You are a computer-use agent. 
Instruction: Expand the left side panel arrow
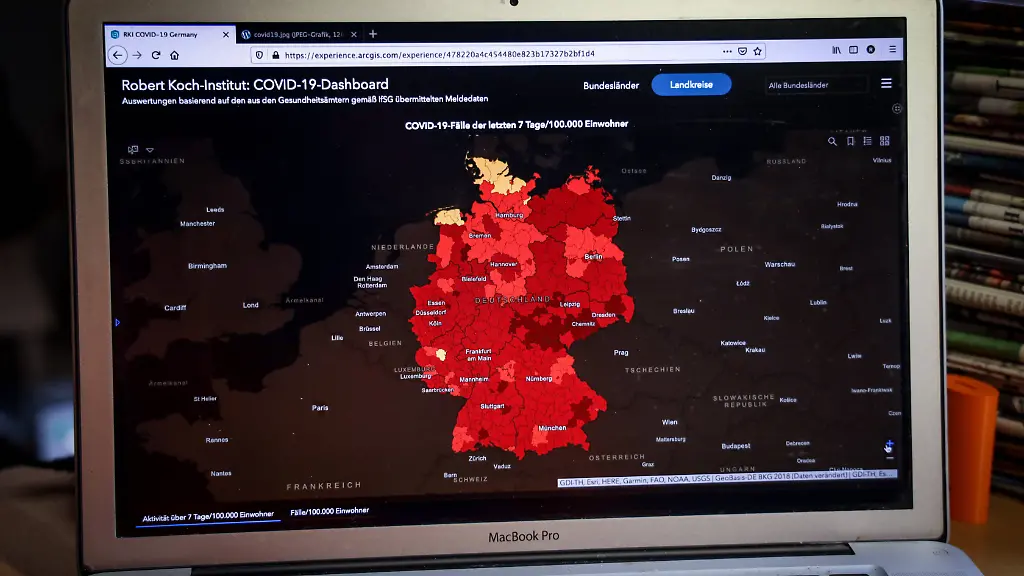pos(118,322)
